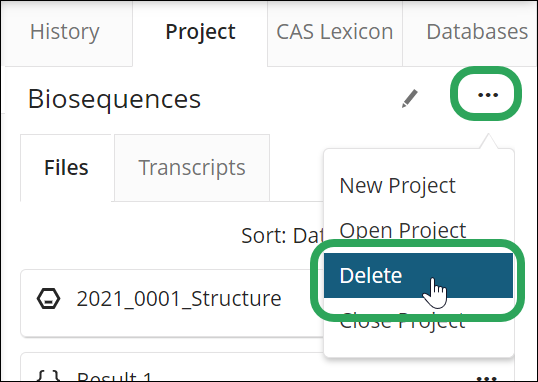Viewport: 538px width, 382px height.
Task: Open the CAS Lexicon tab
Action: pyautogui.click(x=335, y=32)
